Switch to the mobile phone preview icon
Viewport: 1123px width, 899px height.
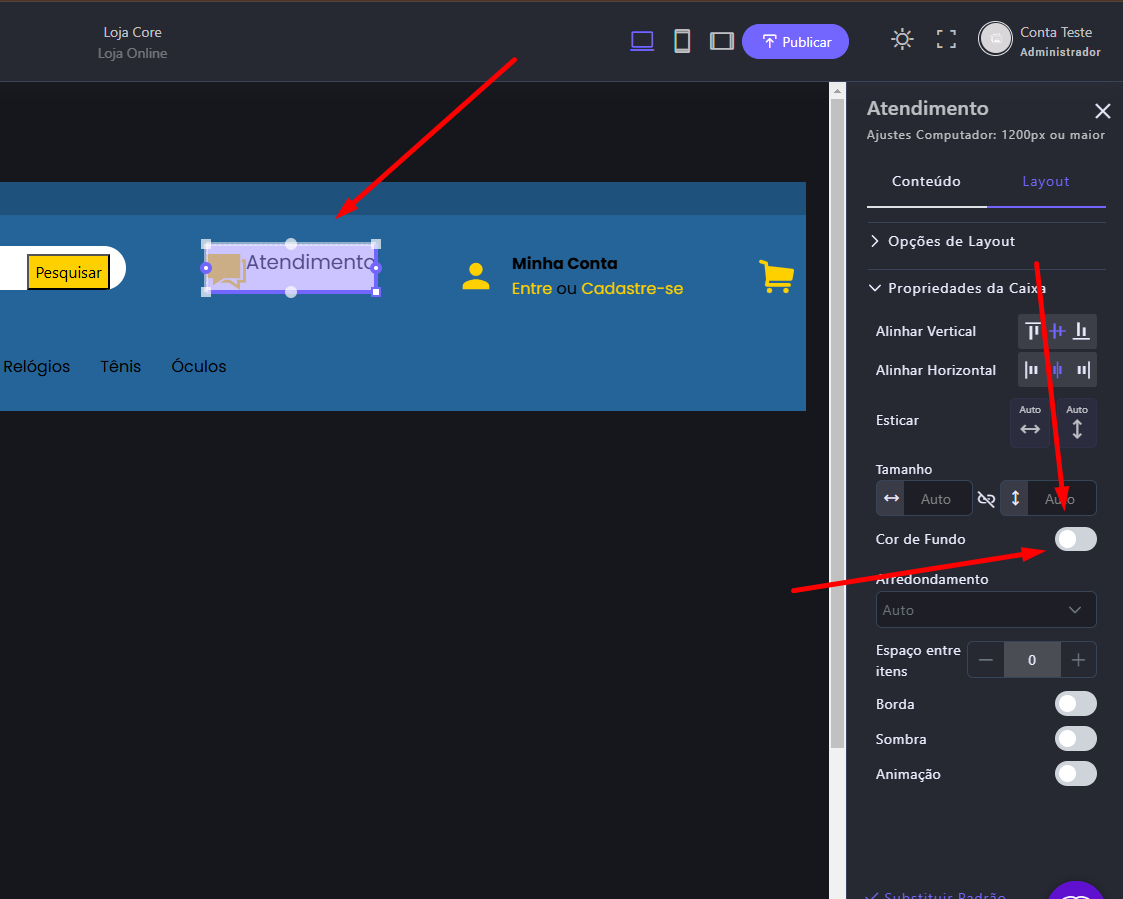(682, 41)
